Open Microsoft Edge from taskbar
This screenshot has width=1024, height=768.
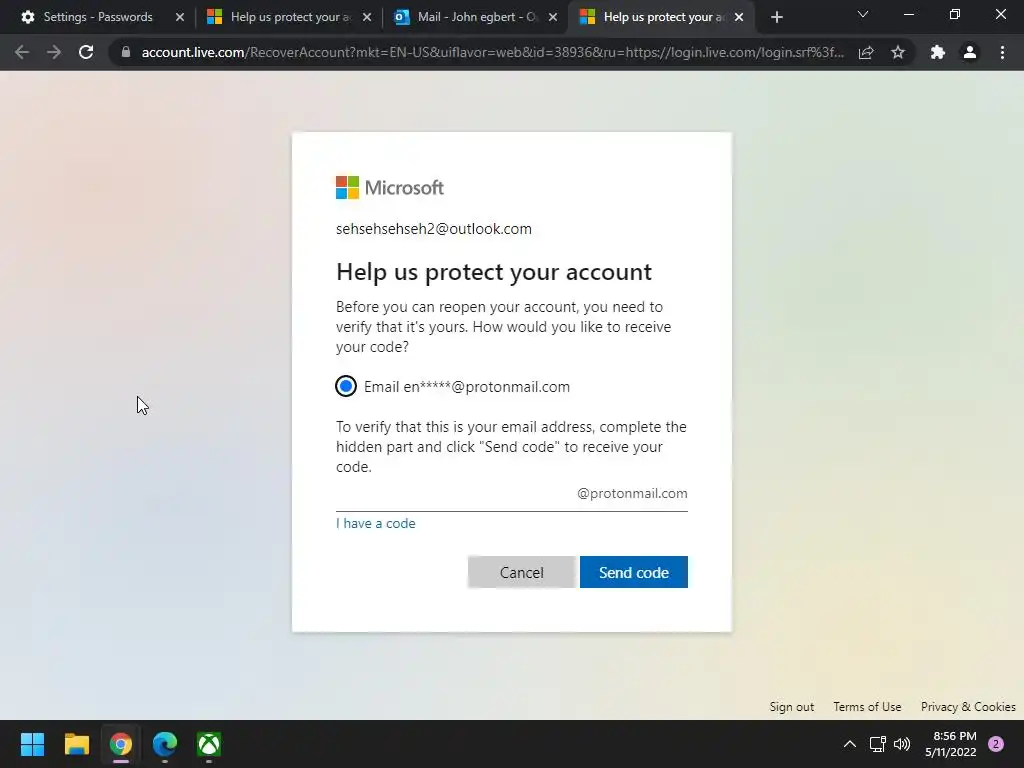pos(165,744)
